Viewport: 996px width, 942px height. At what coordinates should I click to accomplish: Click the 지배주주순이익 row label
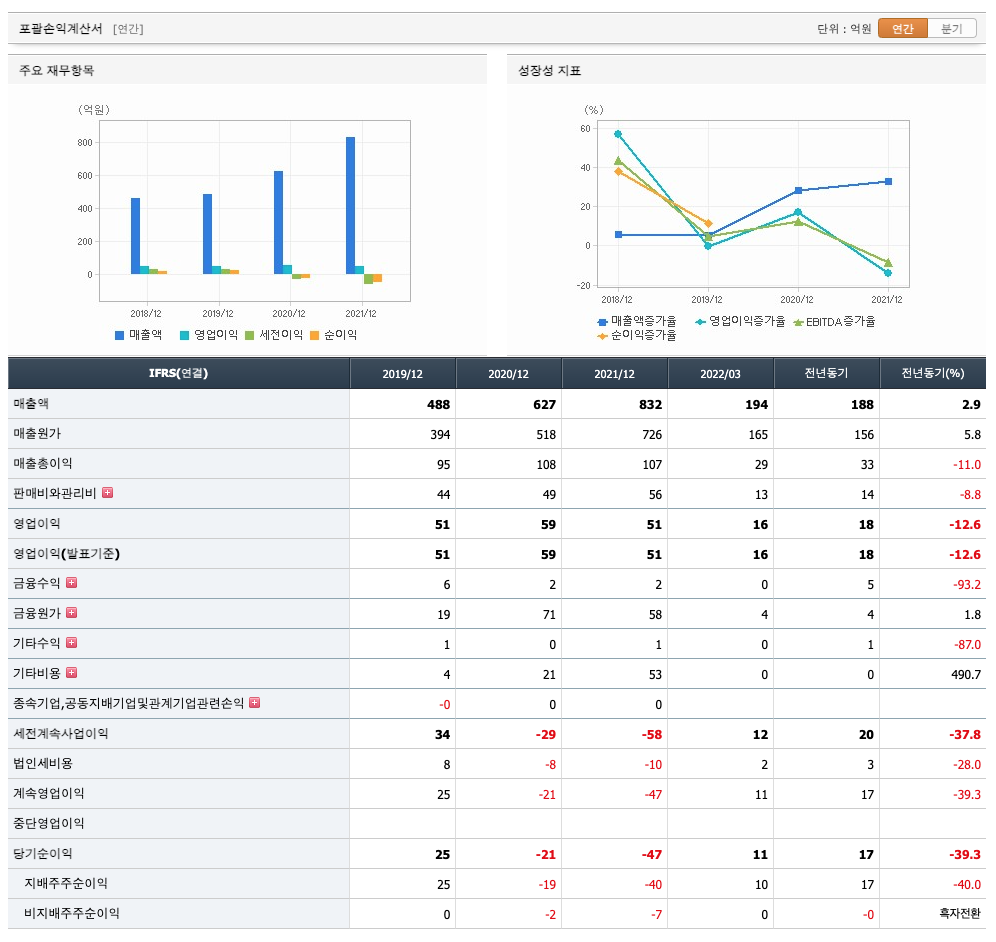(x=66, y=883)
